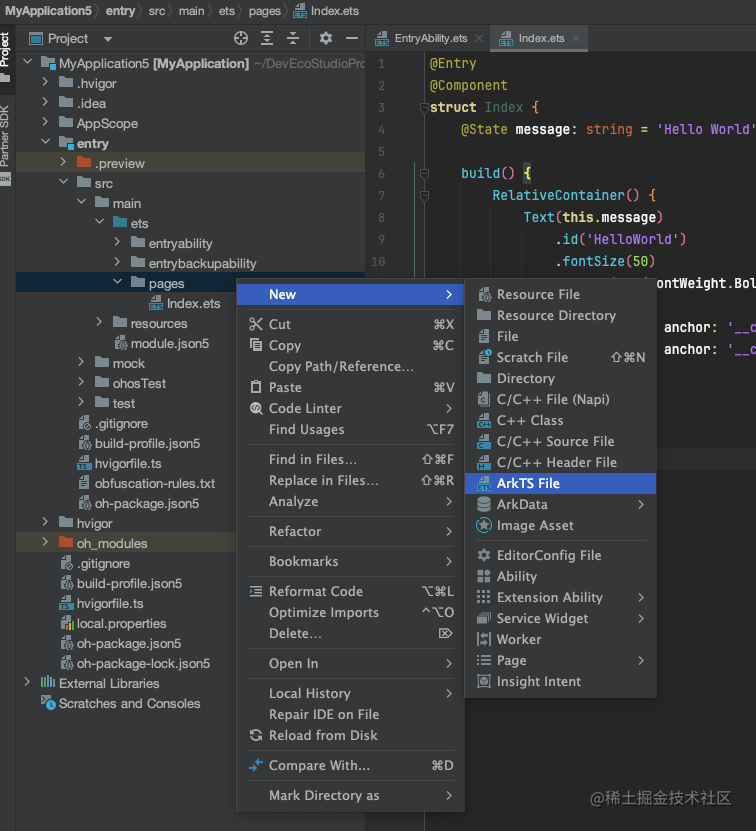Open the Code Linter submenu
This screenshot has width=756, height=831.
point(350,408)
